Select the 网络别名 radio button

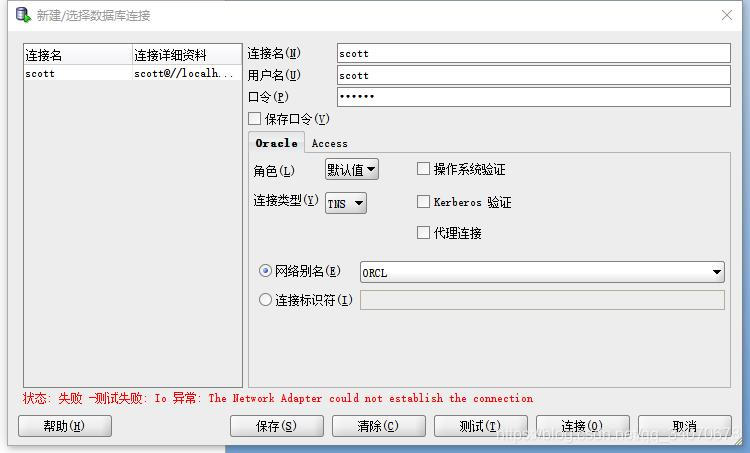click(265, 271)
